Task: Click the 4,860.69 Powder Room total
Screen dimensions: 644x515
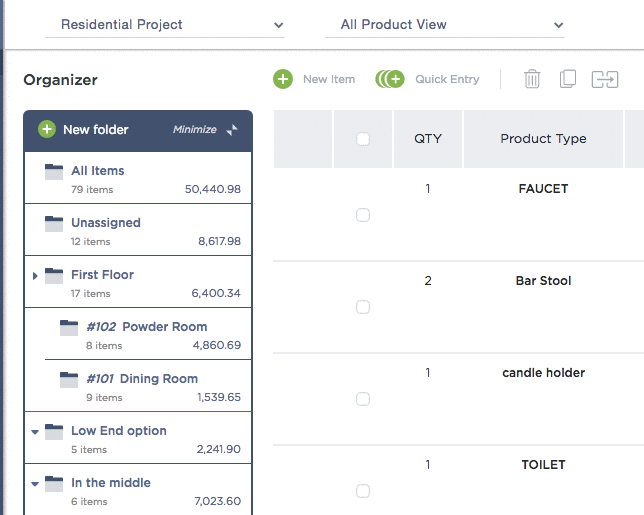Action: [x=217, y=345]
